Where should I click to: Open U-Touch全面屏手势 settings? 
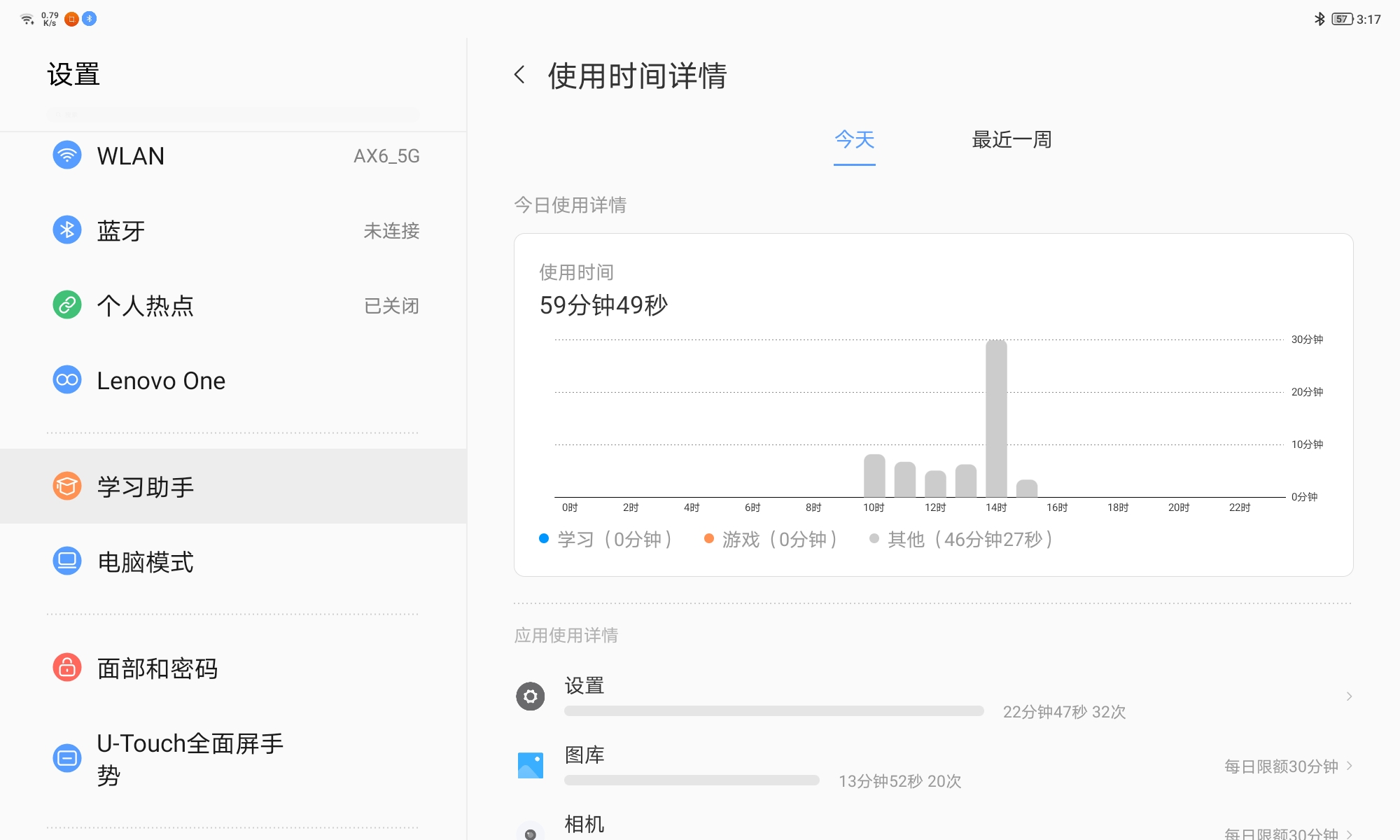point(66,757)
